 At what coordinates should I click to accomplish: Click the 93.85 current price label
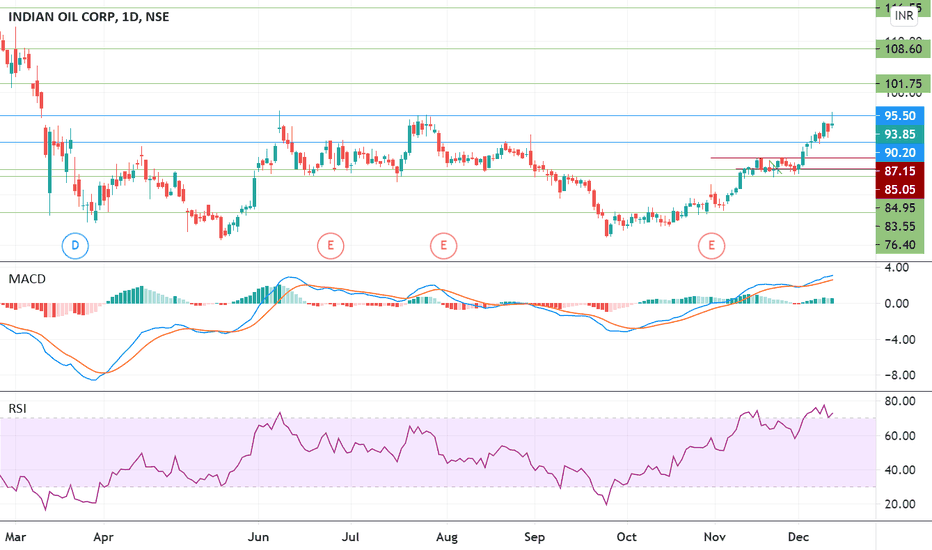[x=900, y=134]
